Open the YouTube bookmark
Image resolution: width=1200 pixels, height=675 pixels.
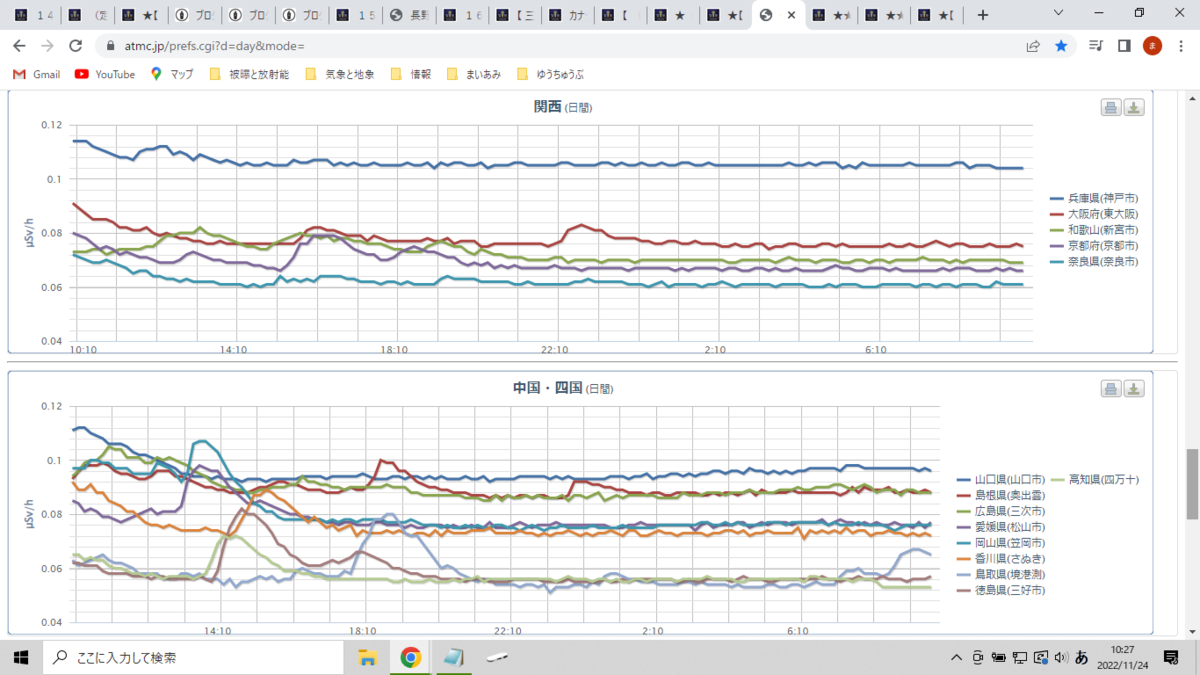105,74
